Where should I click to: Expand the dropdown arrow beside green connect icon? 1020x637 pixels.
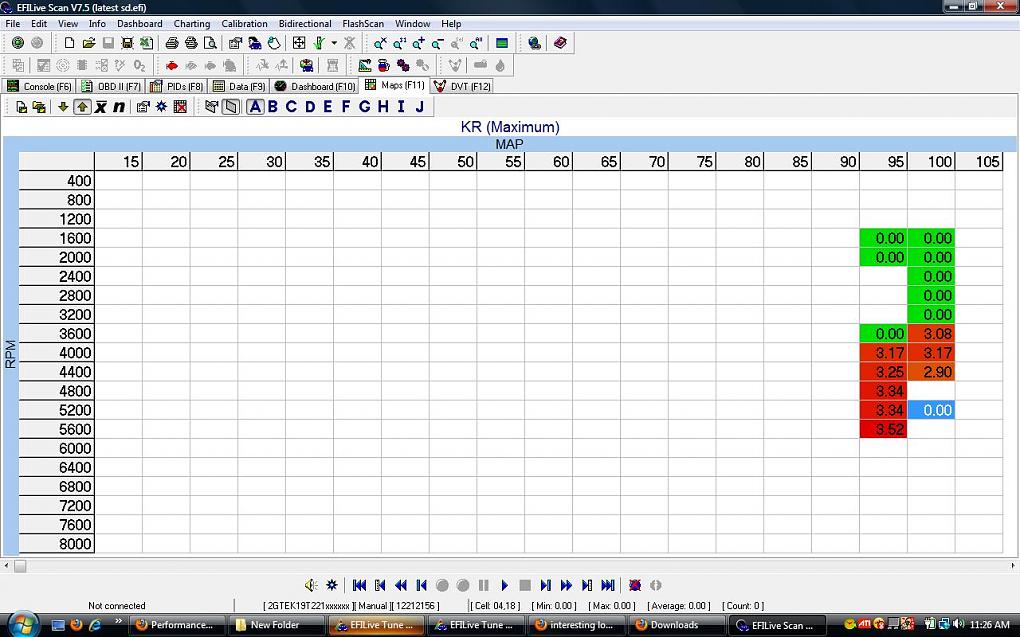[334, 43]
